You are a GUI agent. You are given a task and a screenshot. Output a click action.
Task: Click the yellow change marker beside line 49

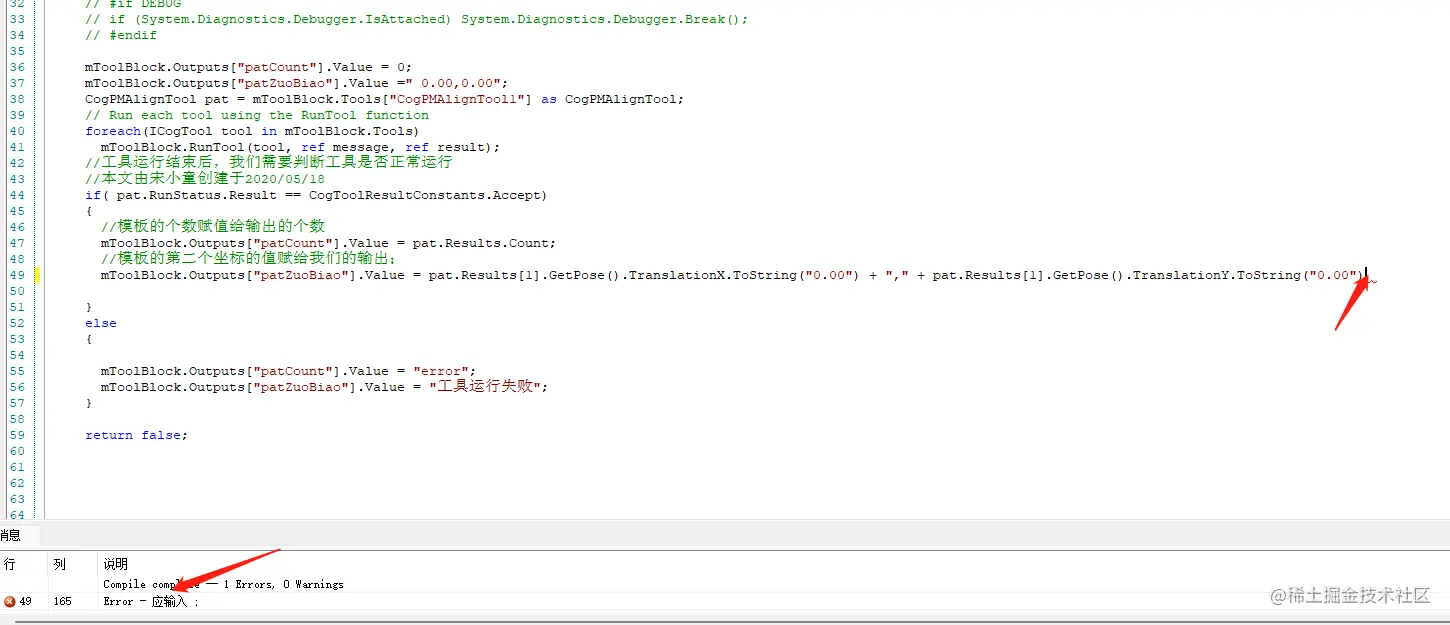point(38,275)
